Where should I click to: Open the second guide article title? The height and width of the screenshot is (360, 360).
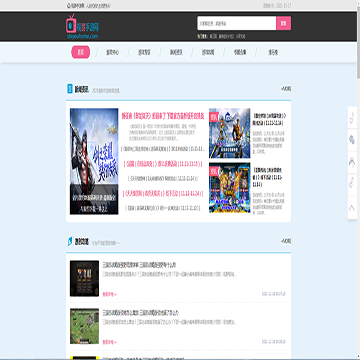click(141, 313)
